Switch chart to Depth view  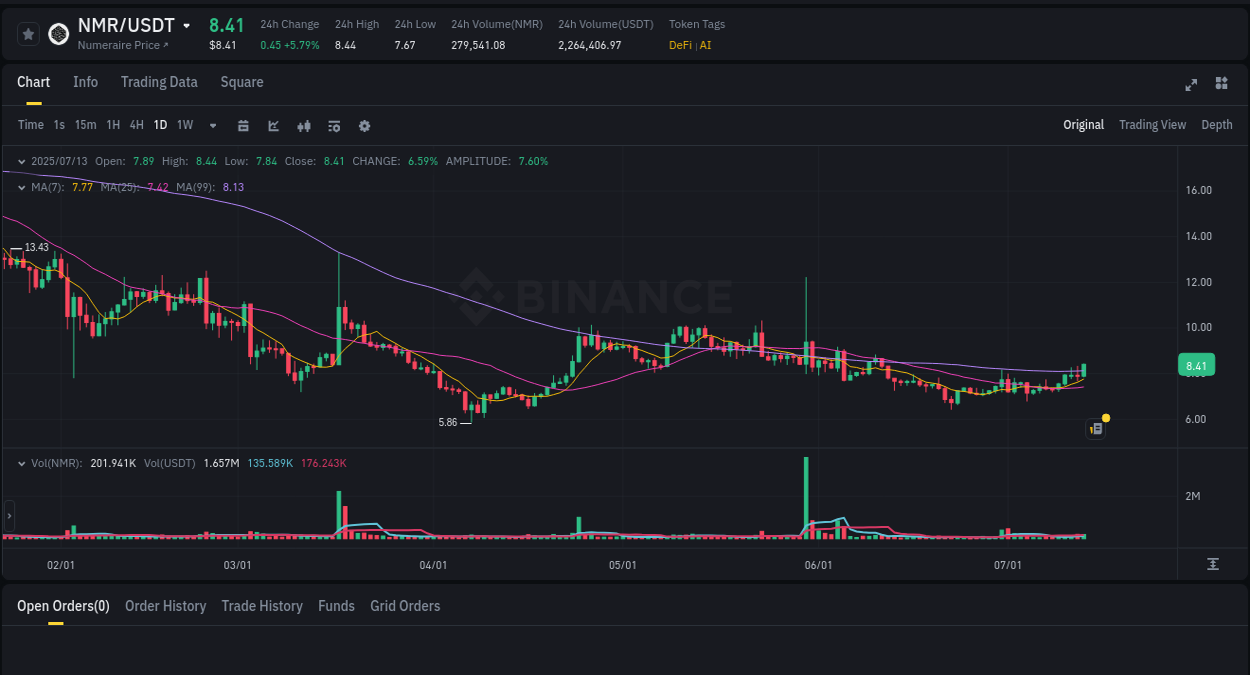[1216, 125]
